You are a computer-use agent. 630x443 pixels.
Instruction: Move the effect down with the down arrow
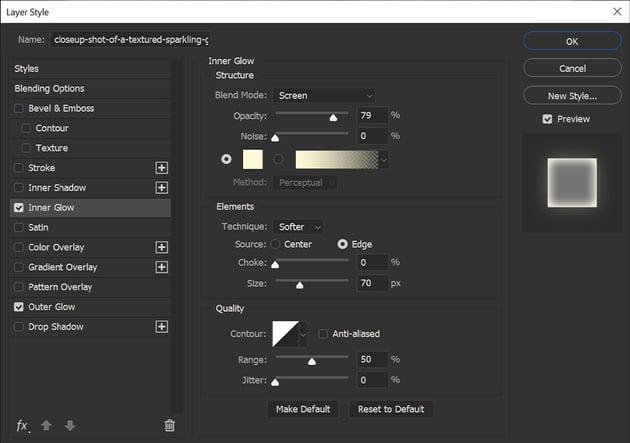[70, 425]
